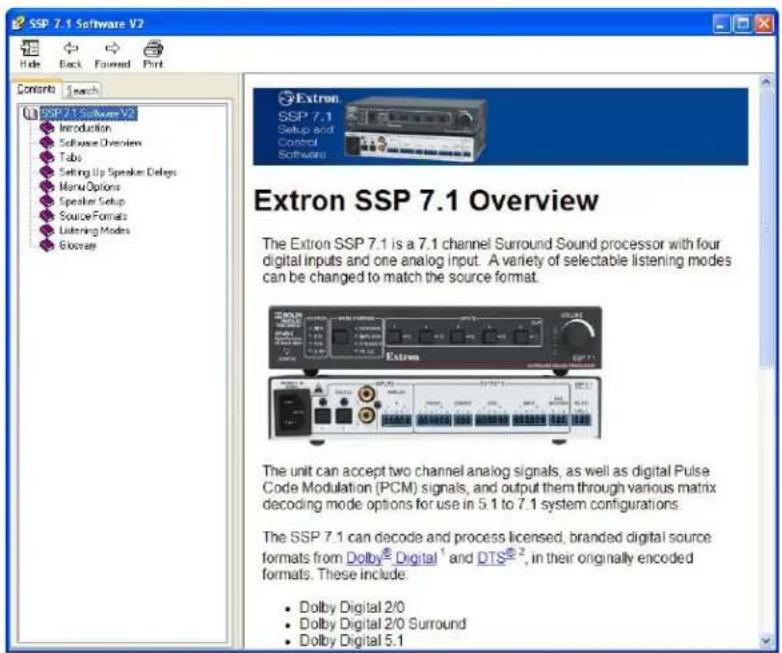Image resolution: width=782 pixels, height=653 pixels.
Task: Open the Software Overview topic
Action: (x=100, y=143)
